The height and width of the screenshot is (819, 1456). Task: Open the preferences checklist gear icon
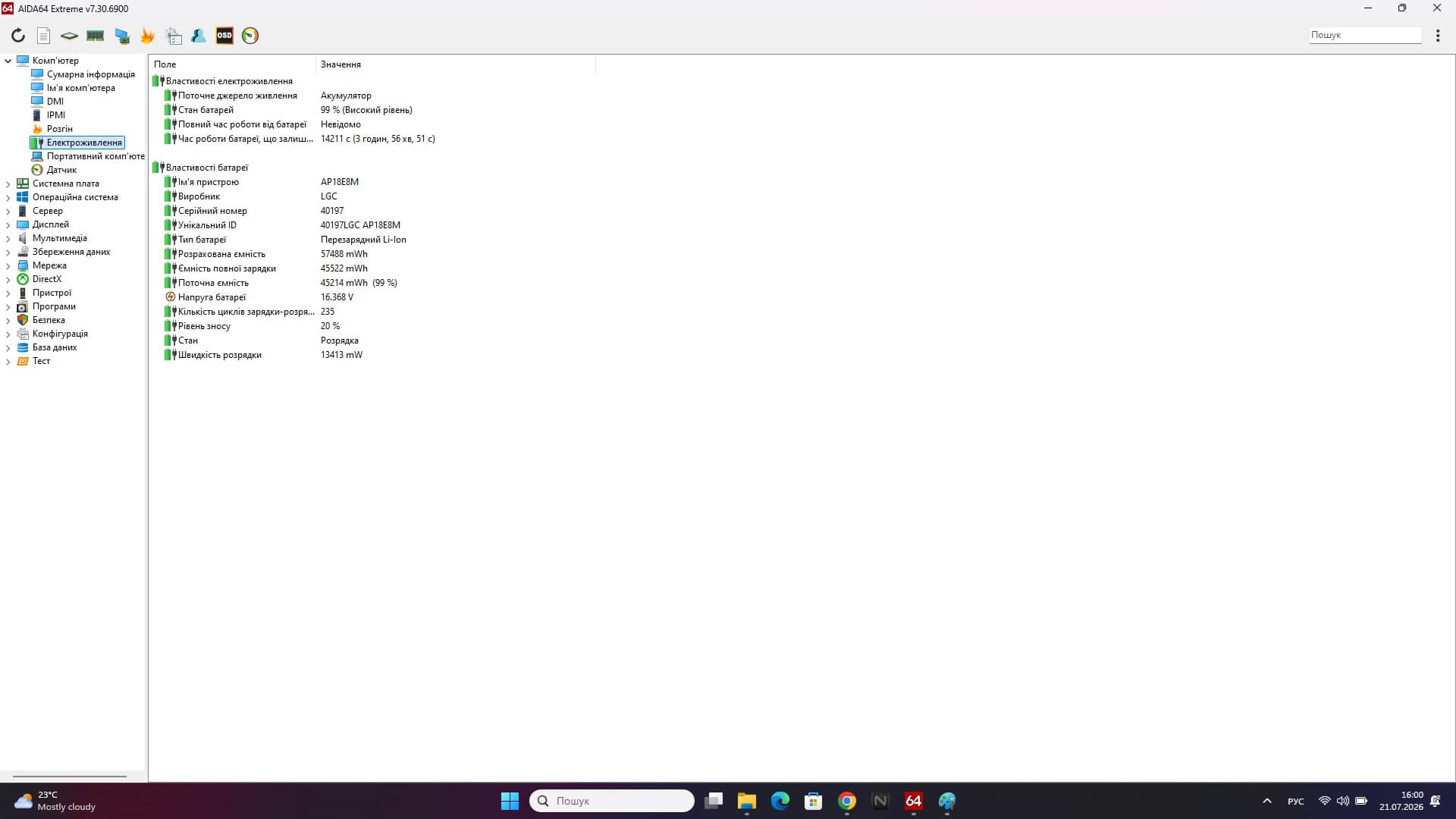[174, 36]
